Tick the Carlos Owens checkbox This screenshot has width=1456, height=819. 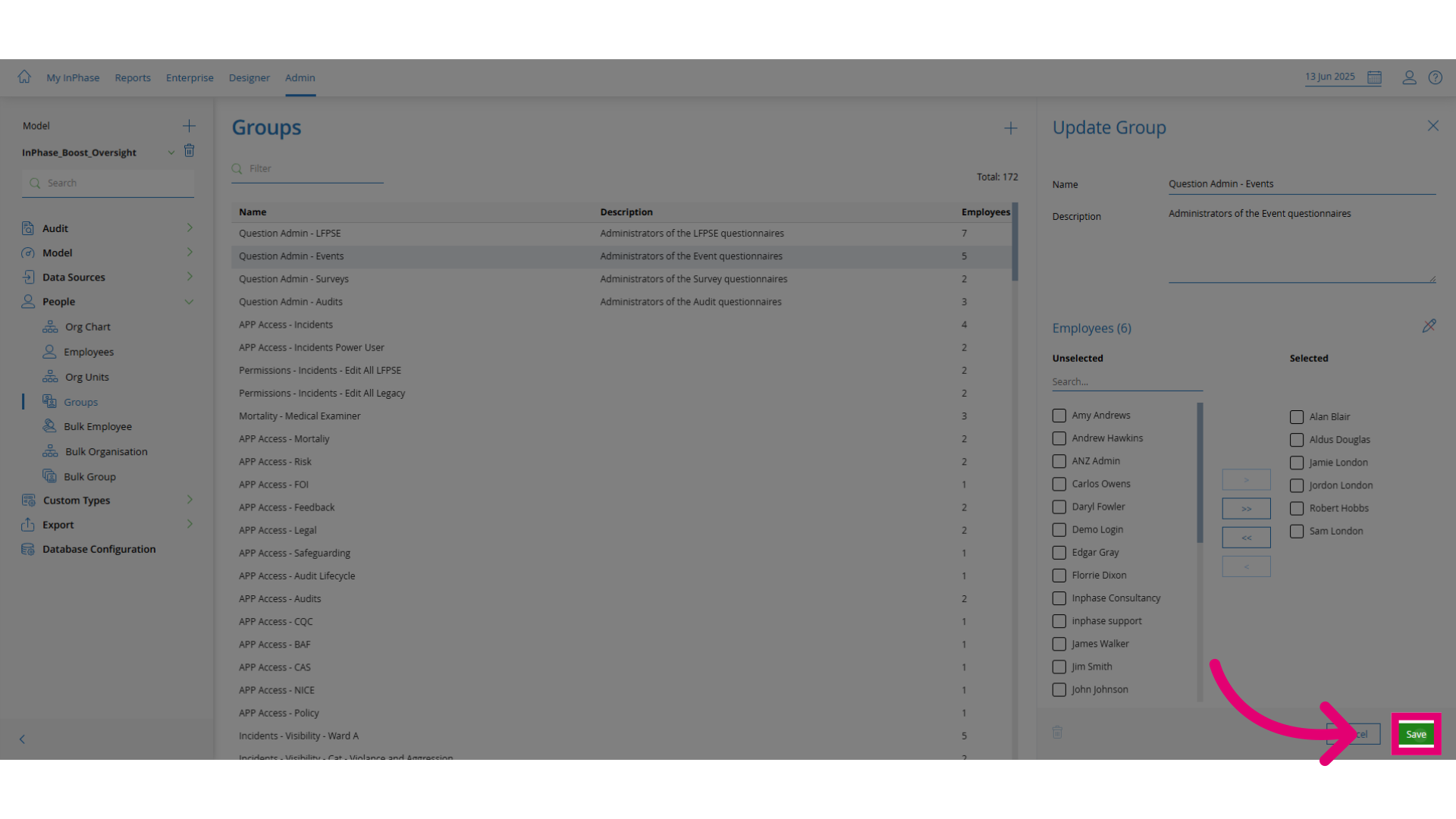click(1059, 484)
